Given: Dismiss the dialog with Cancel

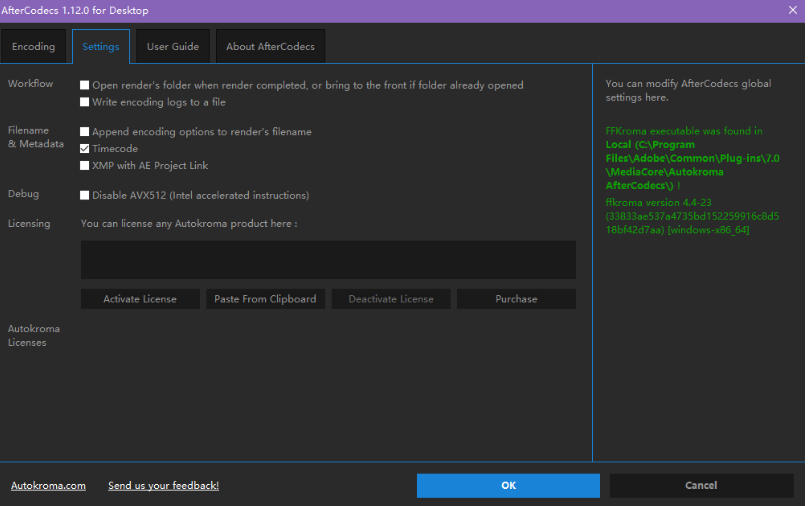Looking at the screenshot, I should pos(701,486).
